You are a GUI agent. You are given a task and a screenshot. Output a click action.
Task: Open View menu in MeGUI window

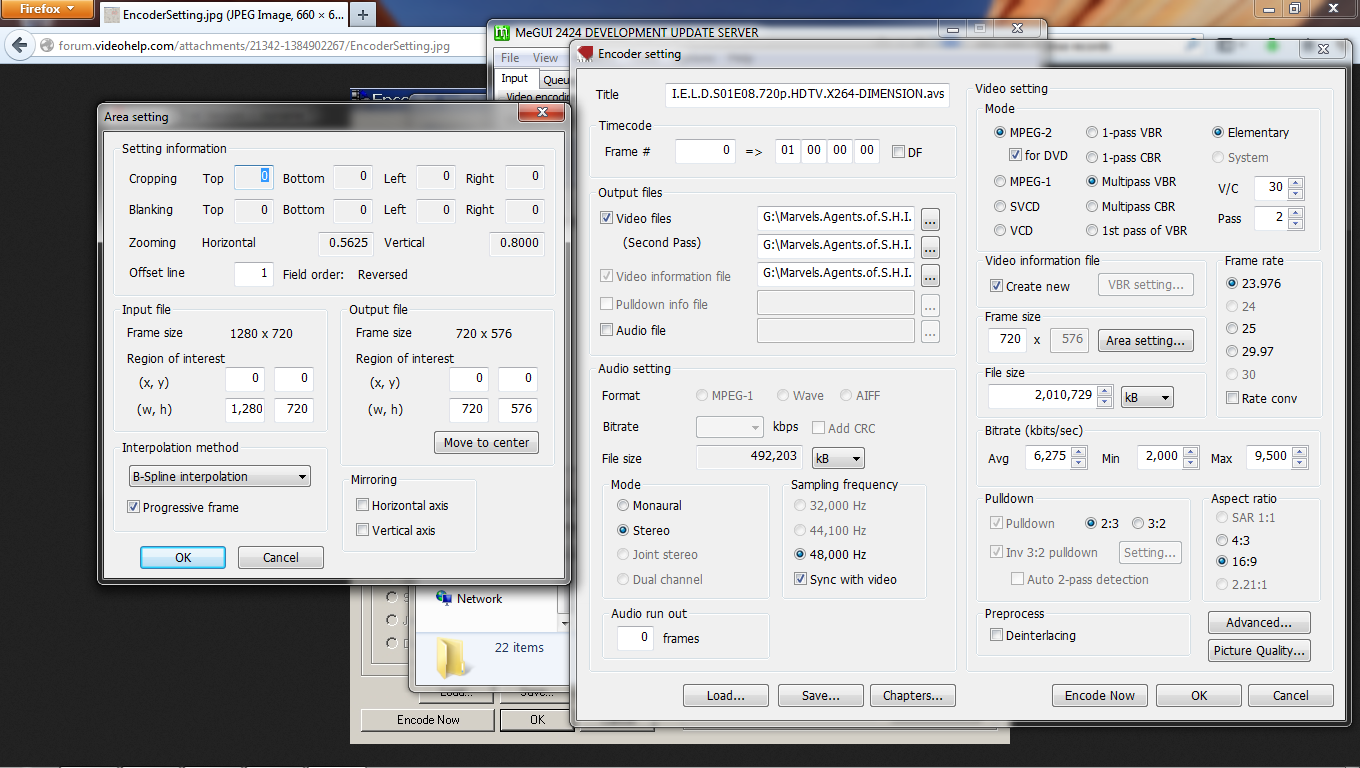coord(545,58)
